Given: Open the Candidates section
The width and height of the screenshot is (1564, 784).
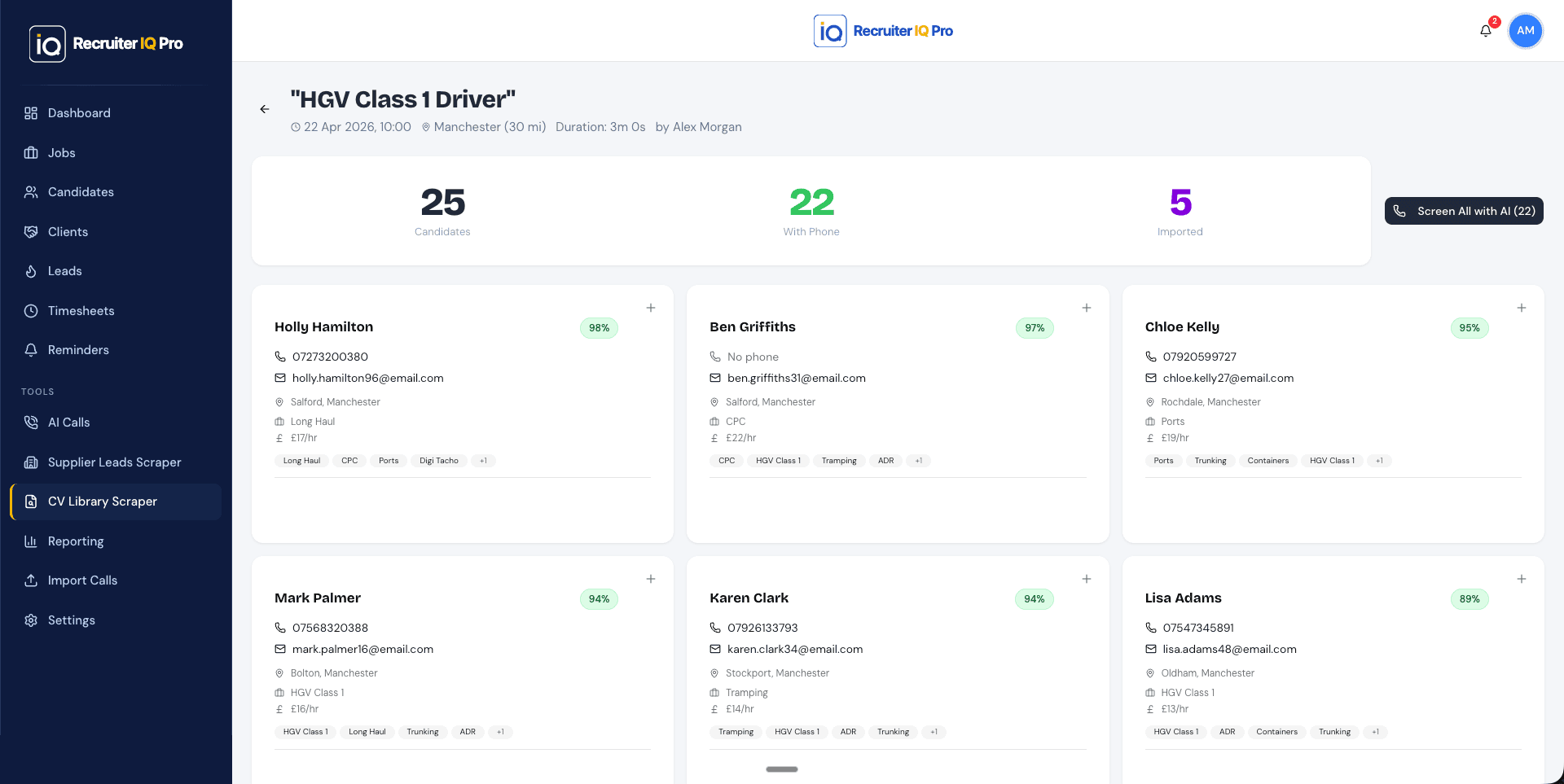Looking at the screenshot, I should pos(116,192).
